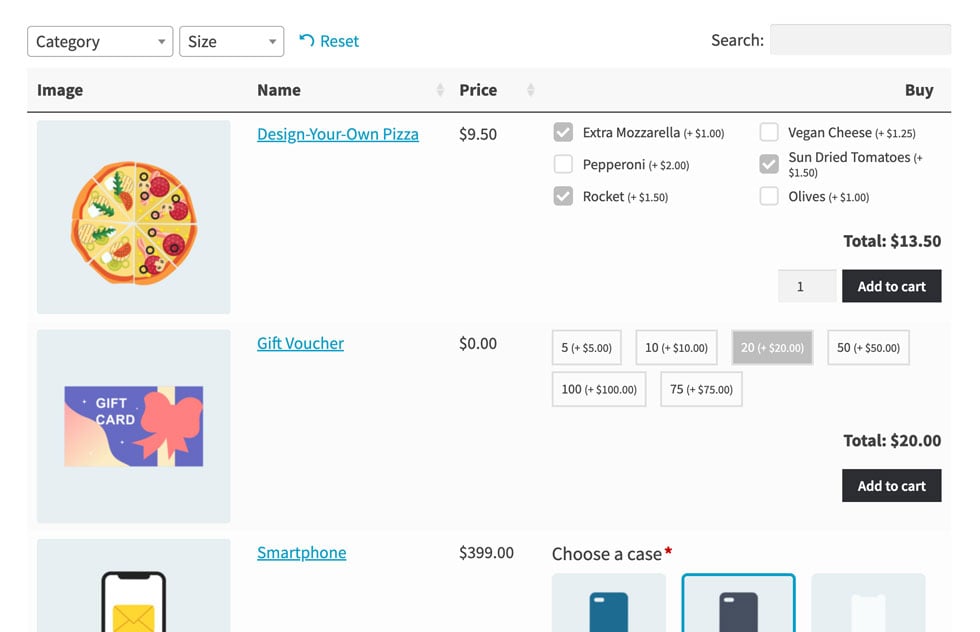The image size is (980, 632).
Task: Toggle off Sun Dried Tomatoes
Action: pyautogui.click(x=769, y=164)
